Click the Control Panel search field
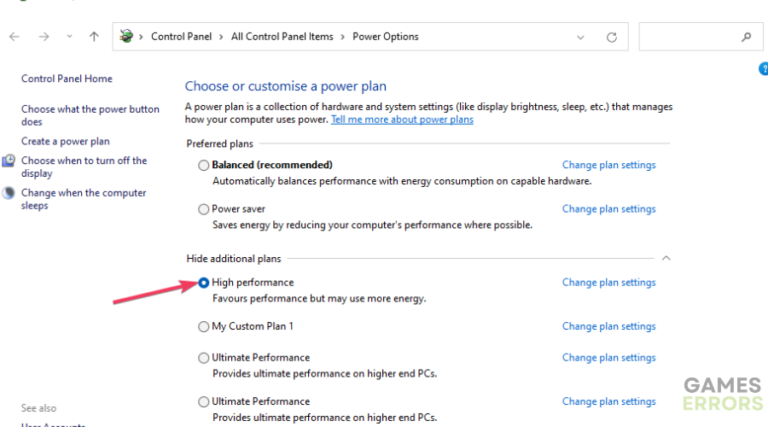The width and height of the screenshot is (768, 427). (690, 37)
